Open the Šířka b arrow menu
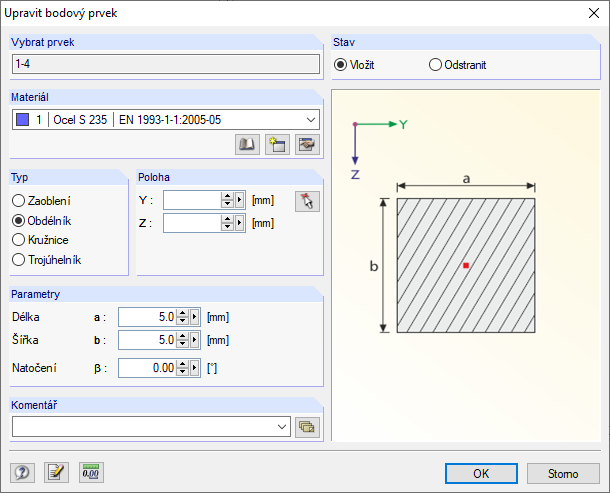610x493 pixels. click(x=195, y=340)
